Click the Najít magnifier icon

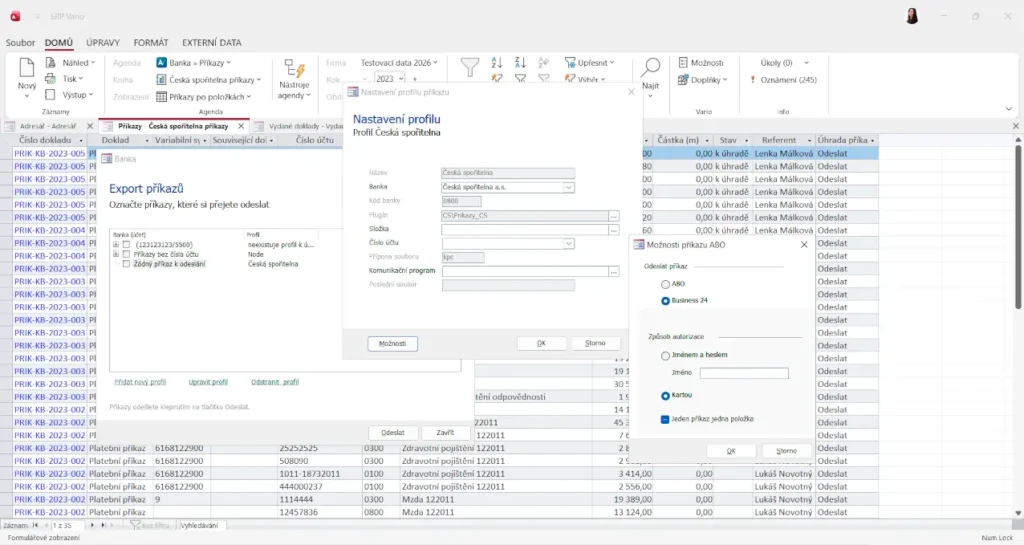point(651,68)
